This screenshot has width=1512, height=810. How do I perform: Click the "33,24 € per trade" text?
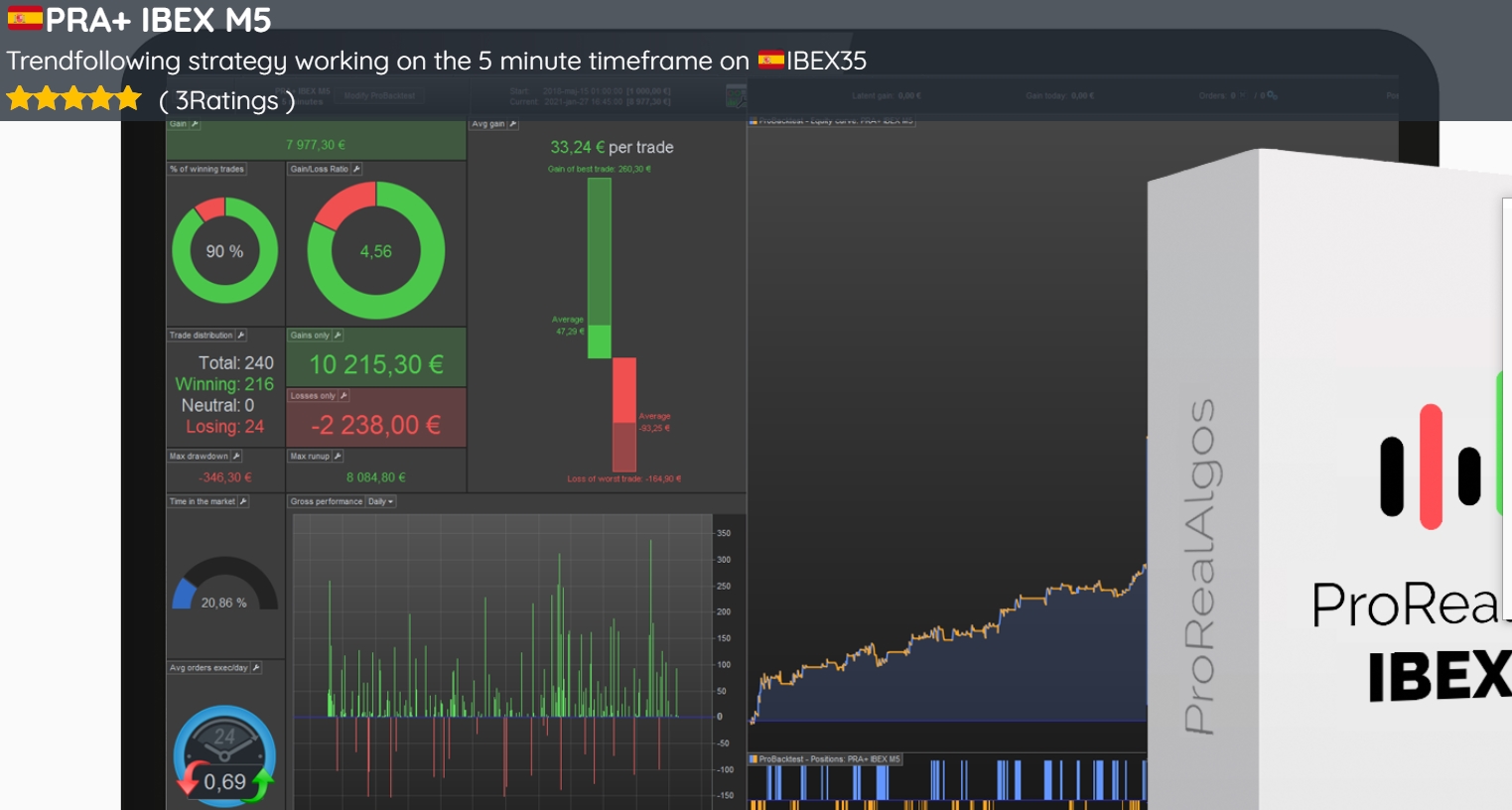coord(612,147)
